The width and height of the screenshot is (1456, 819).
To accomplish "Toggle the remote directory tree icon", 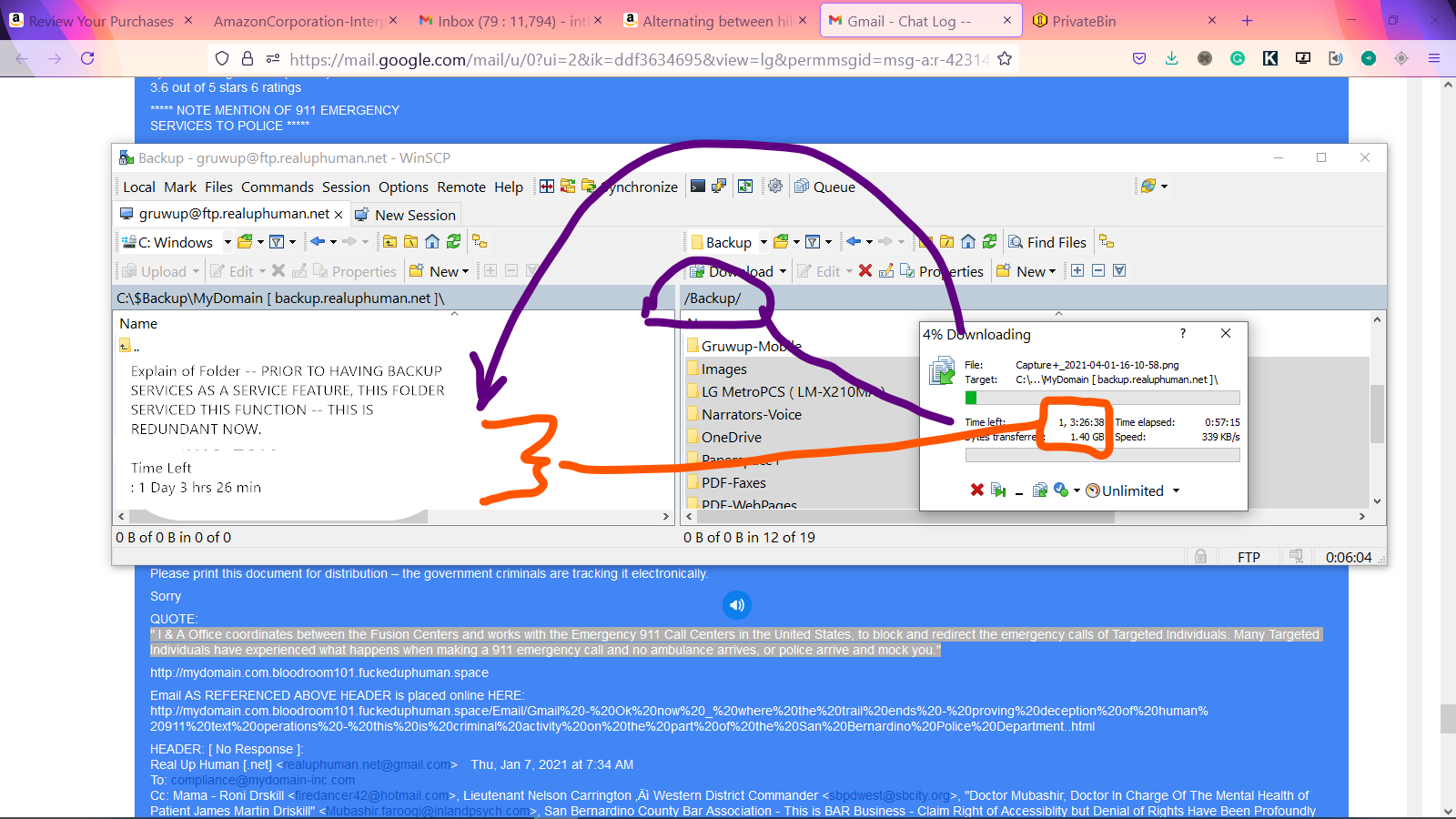I will coord(1107,242).
